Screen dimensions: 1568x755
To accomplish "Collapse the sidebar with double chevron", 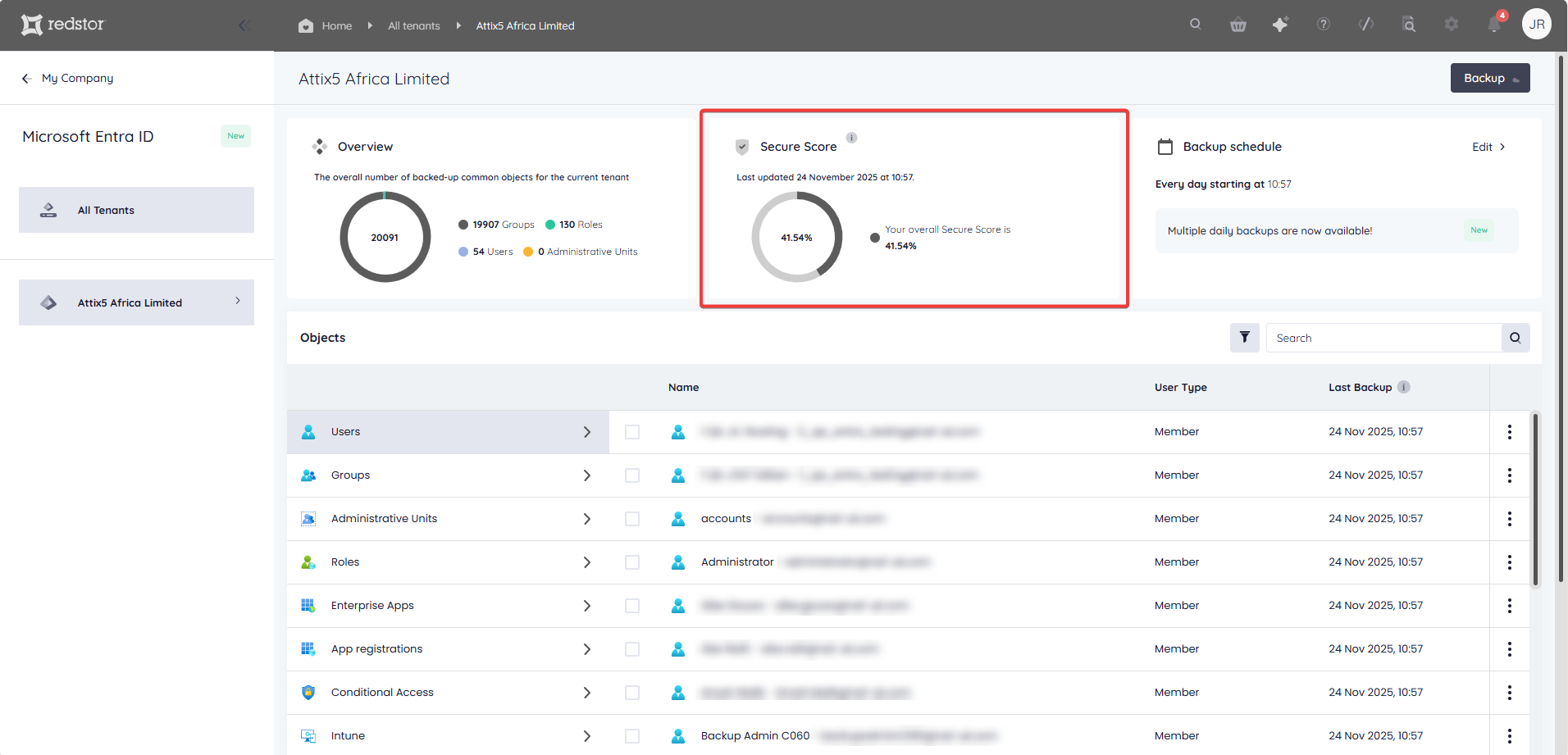I will [244, 25].
